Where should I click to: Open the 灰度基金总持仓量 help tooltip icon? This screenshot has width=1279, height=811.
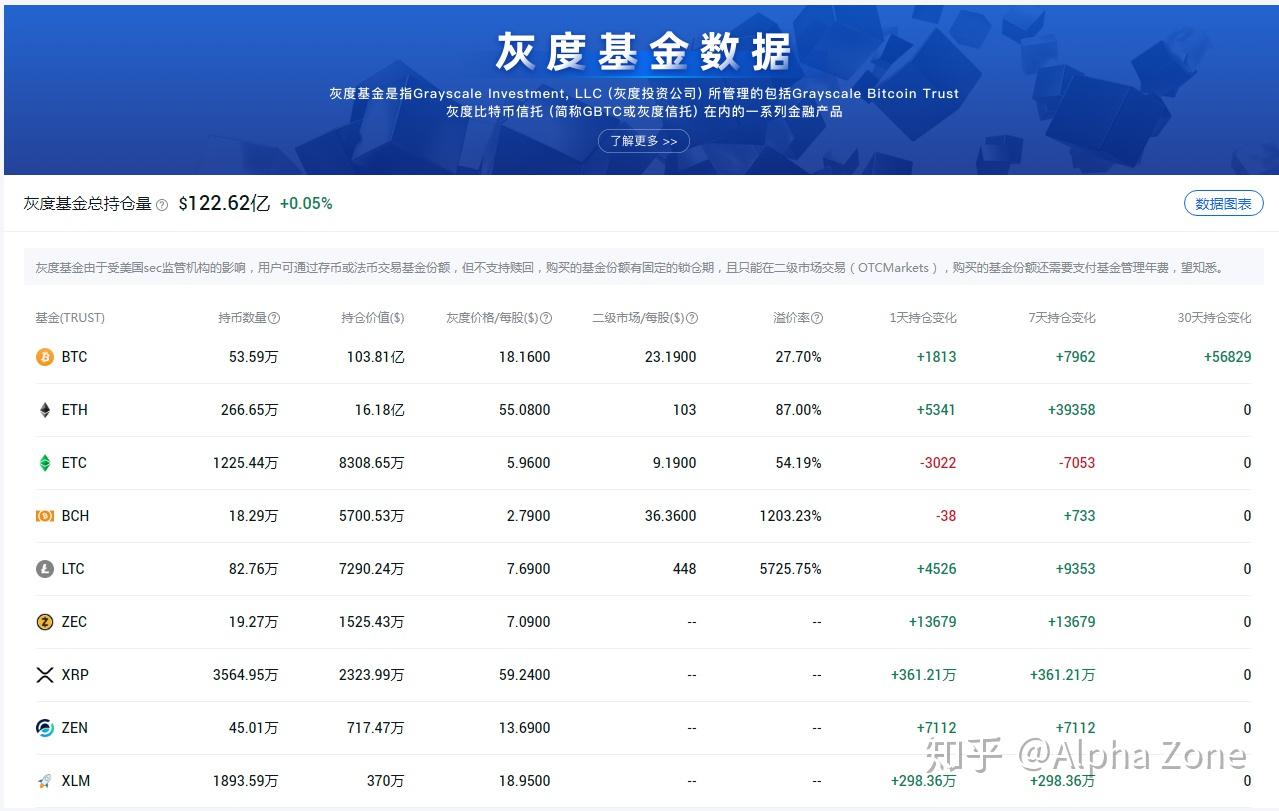162,204
